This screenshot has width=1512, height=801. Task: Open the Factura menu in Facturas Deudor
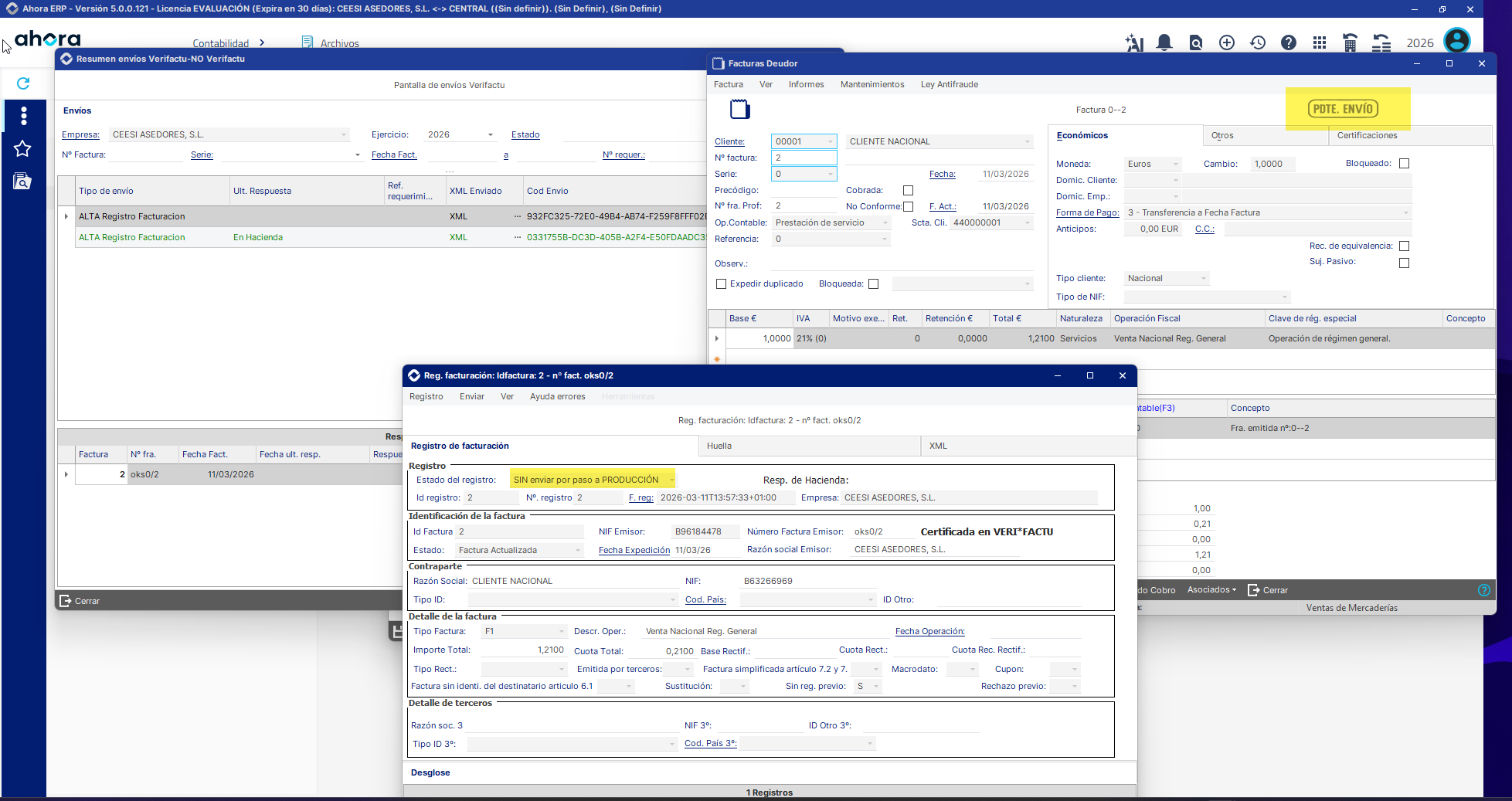tap(729, 84)
